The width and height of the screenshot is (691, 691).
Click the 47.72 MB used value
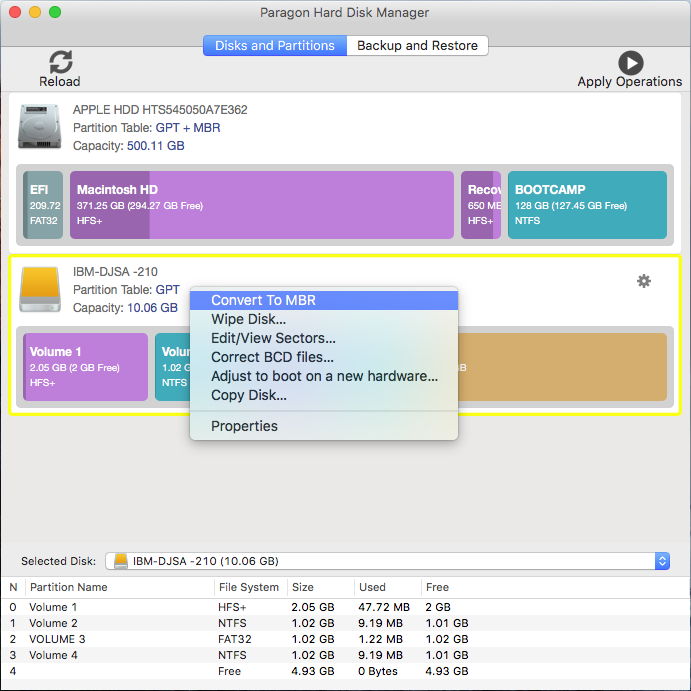click(x=384, y=607)
